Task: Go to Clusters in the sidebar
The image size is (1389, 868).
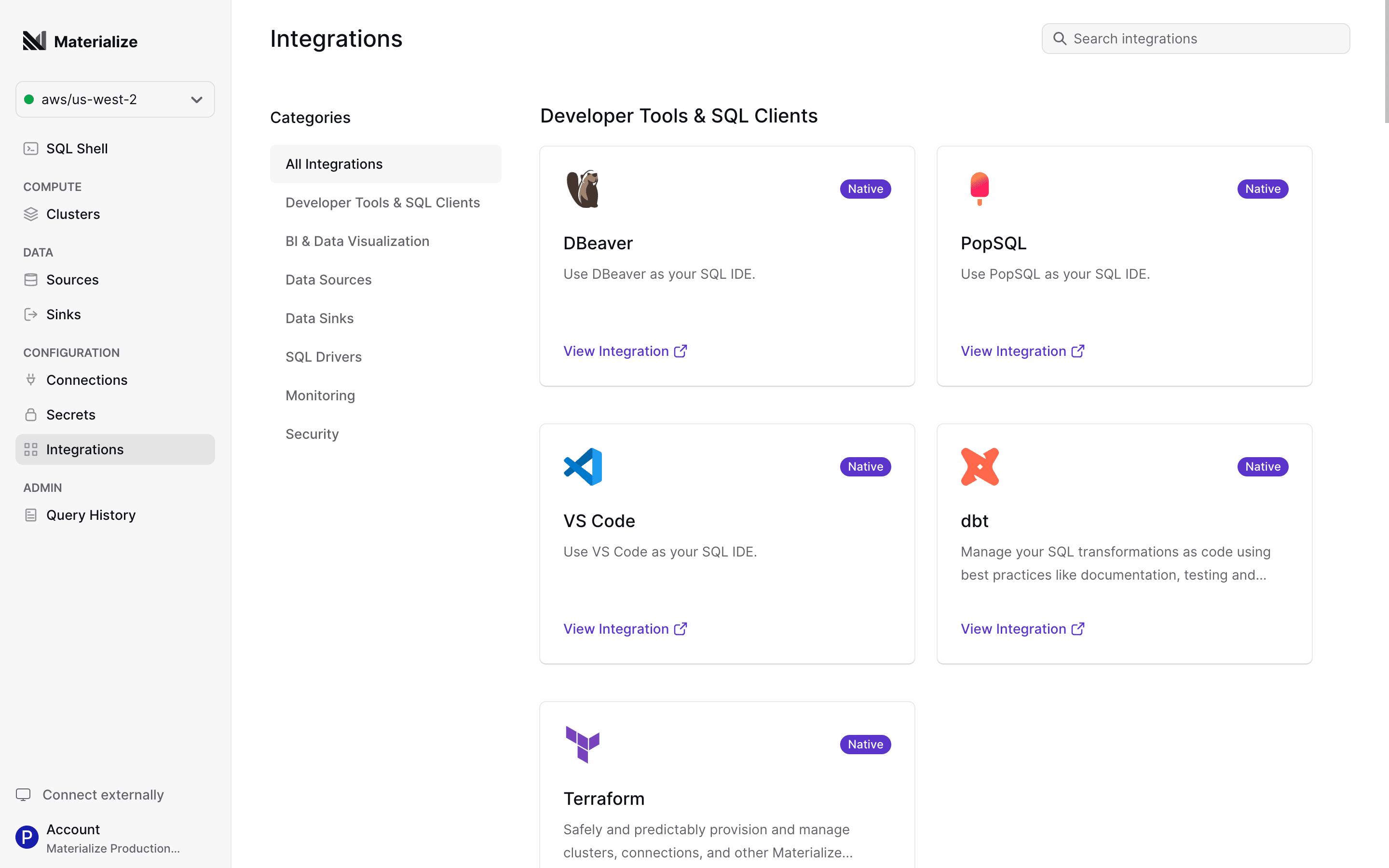Action: [115, 214]
